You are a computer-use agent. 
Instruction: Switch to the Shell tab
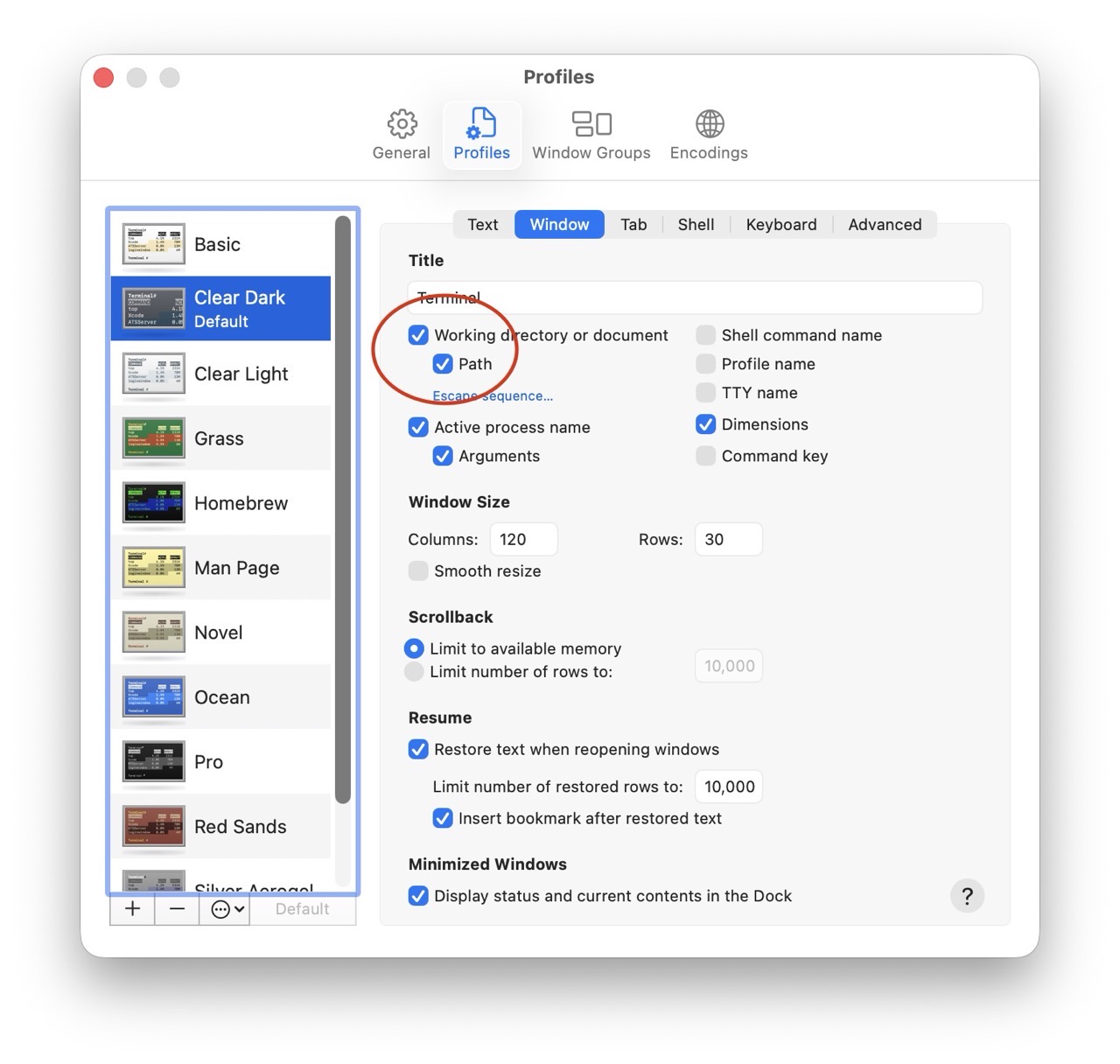pyautogui.click(x=696, y=225)
